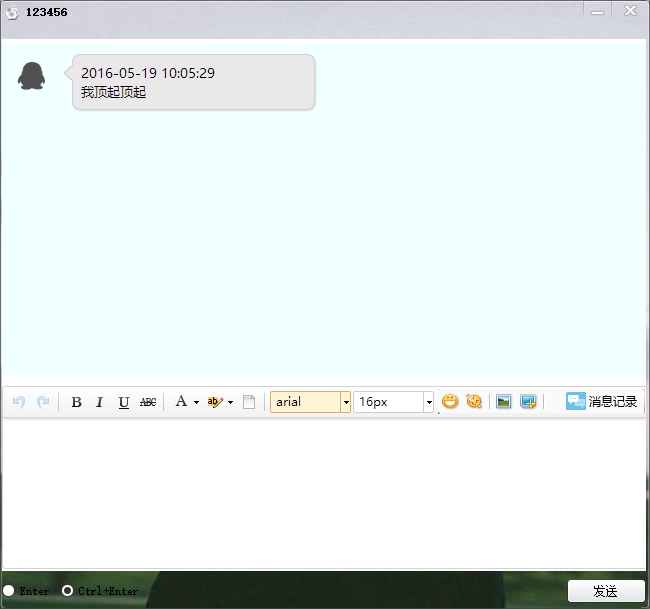Close the chat window

[x=630, y=10]
